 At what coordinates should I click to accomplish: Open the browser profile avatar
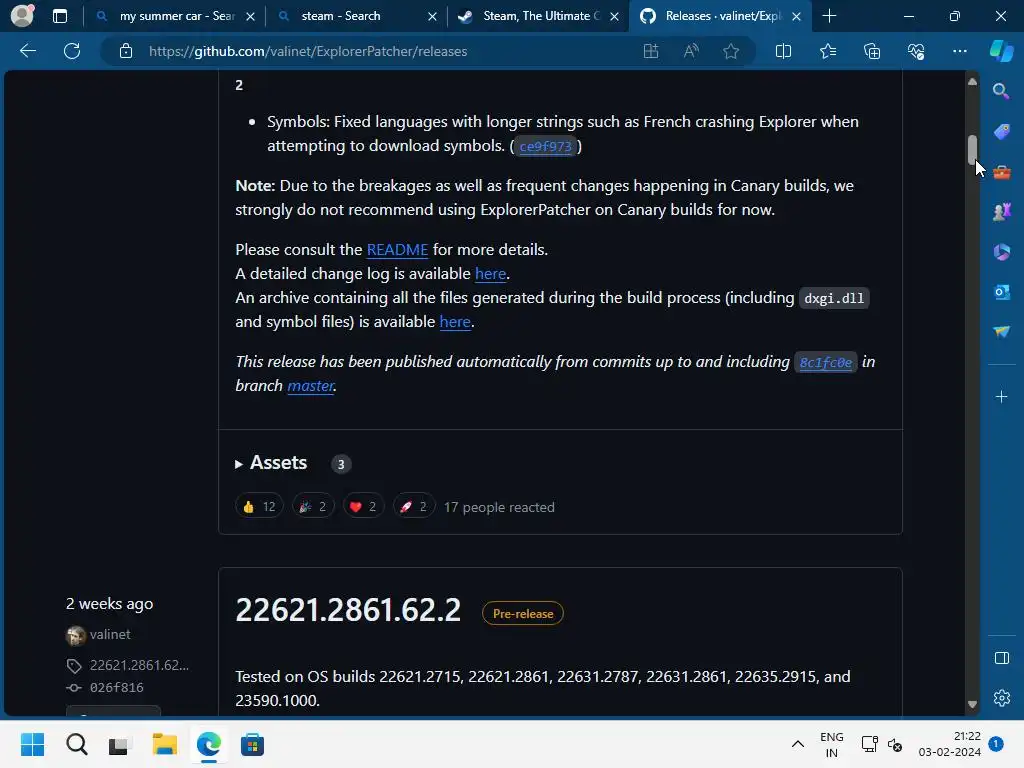coord(22,16)
